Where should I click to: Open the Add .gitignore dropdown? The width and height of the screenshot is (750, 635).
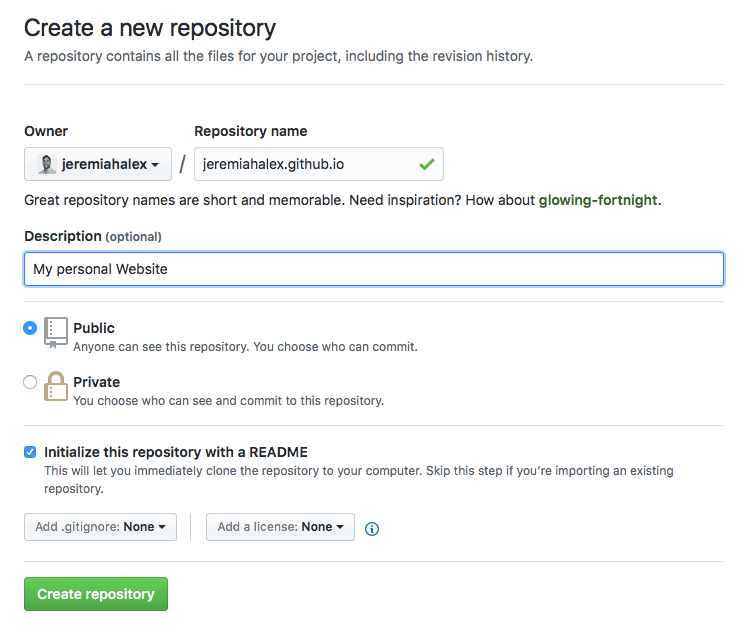point(100,527)
